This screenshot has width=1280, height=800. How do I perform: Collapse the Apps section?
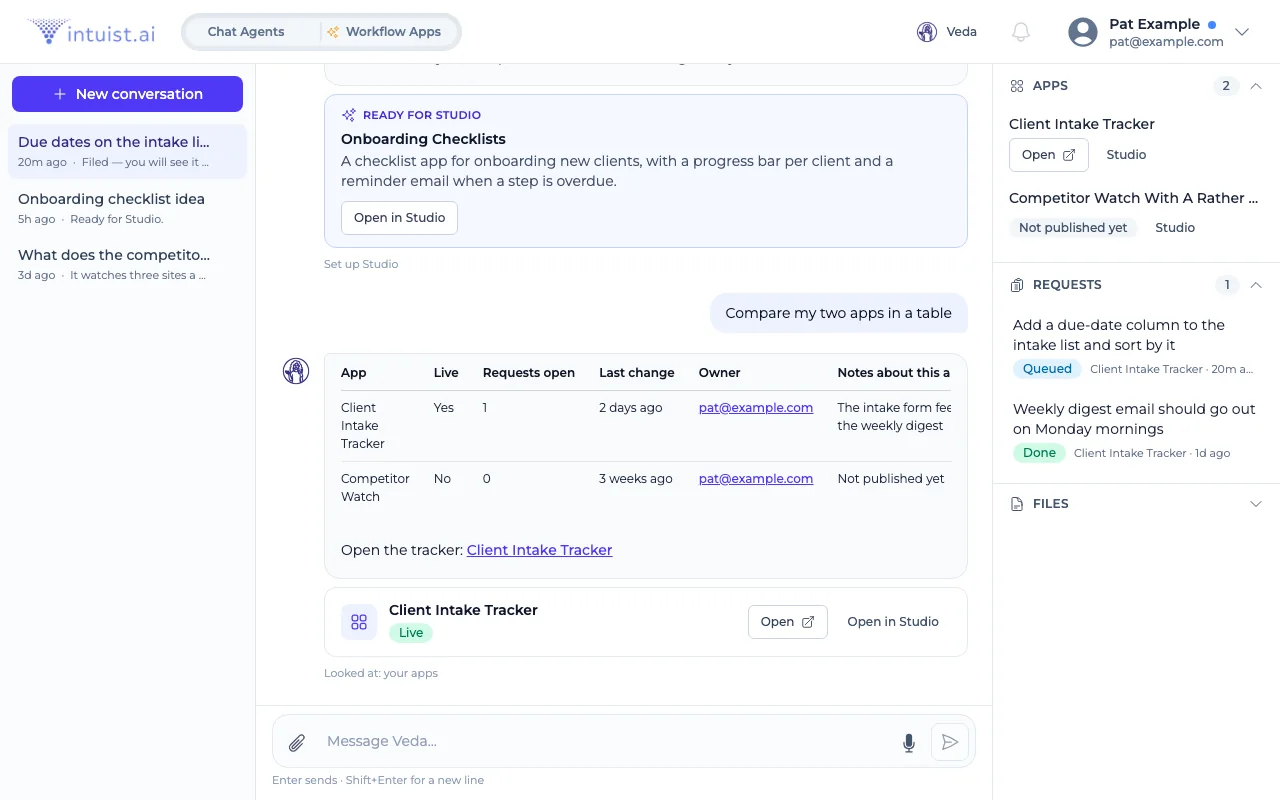click(1256, 86)
